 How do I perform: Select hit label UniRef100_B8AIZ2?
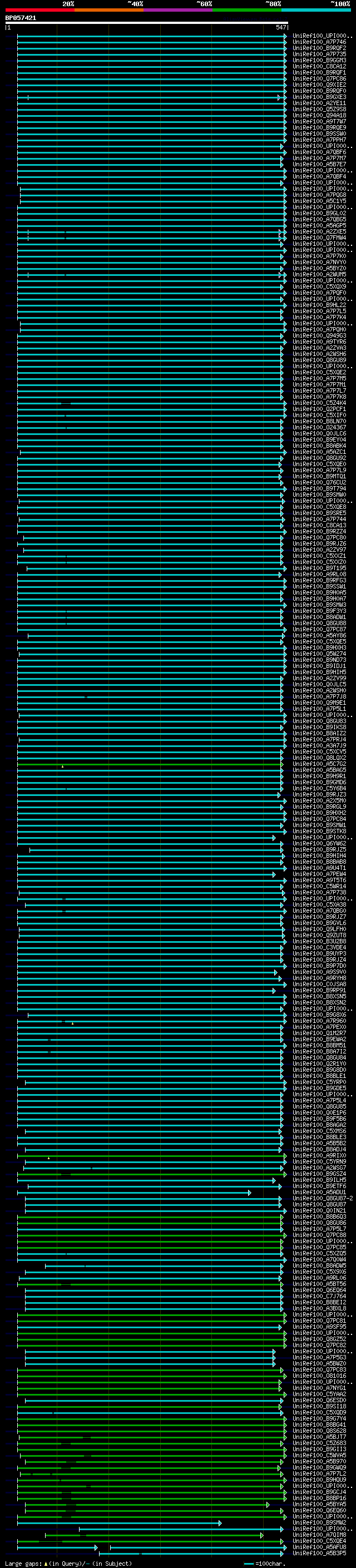pos(319,733)
